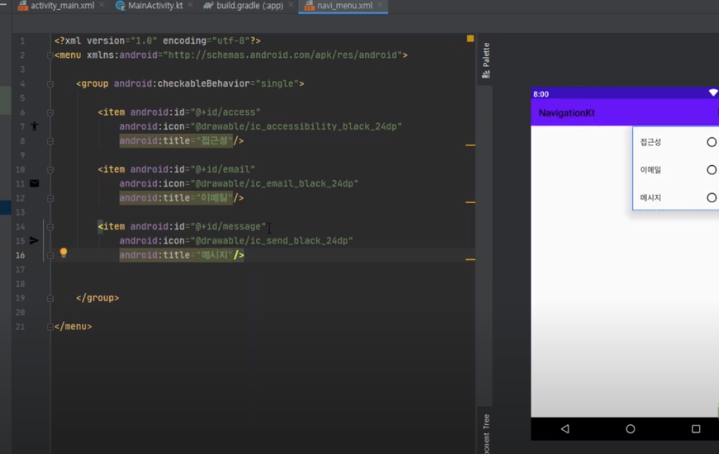This screenshot has height=454, width=719.
Task: Click the ic_email_black_24dp drawable reference
Action: 277,183
